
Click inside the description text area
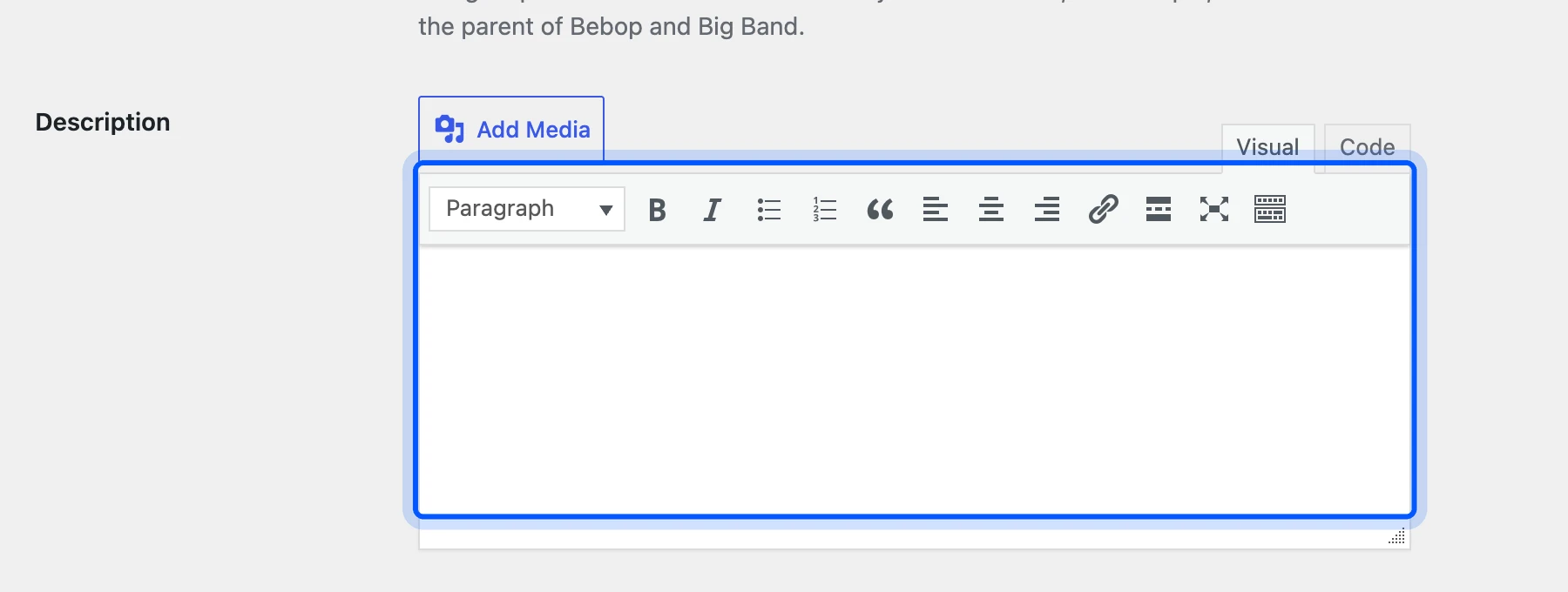click(x=915, y=380)
